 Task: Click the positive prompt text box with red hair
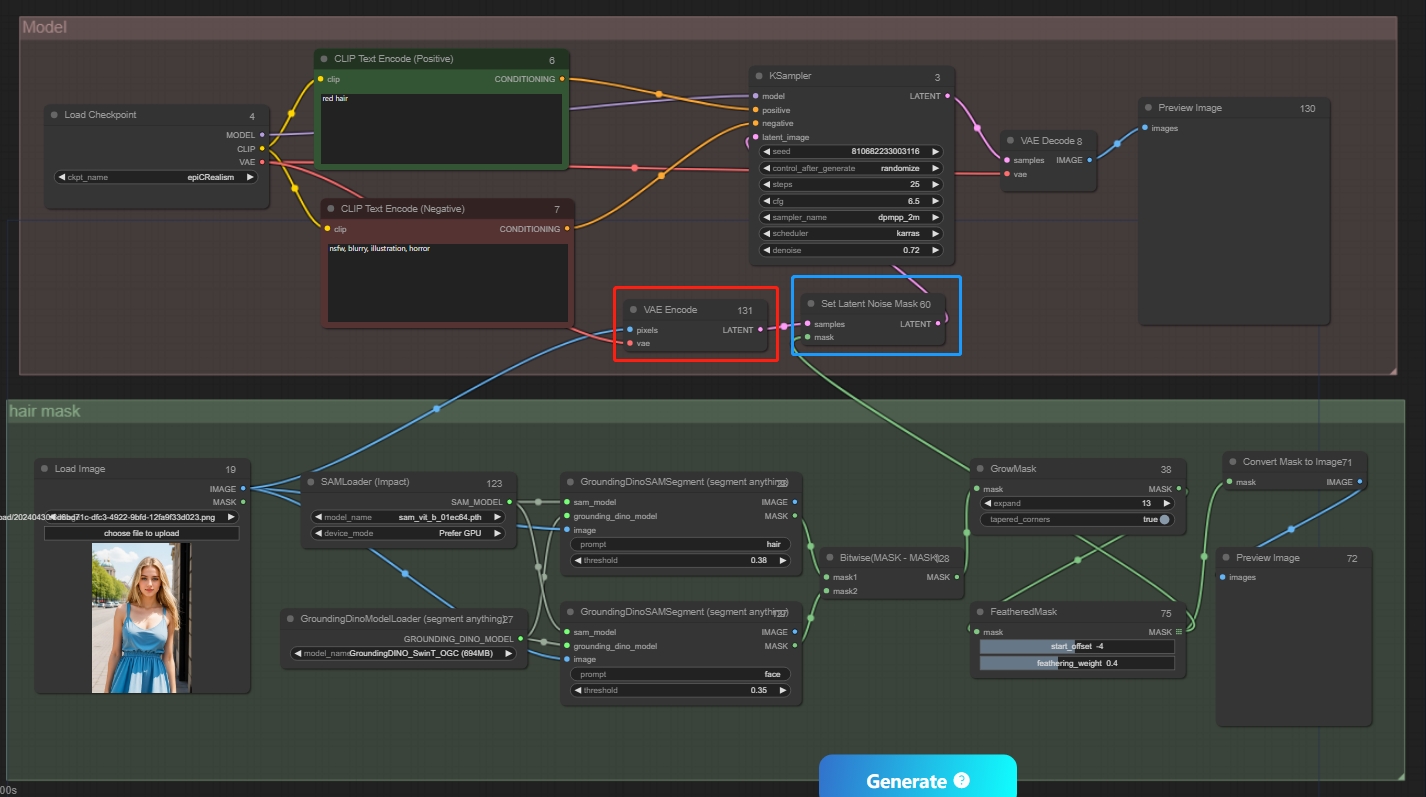441,128
